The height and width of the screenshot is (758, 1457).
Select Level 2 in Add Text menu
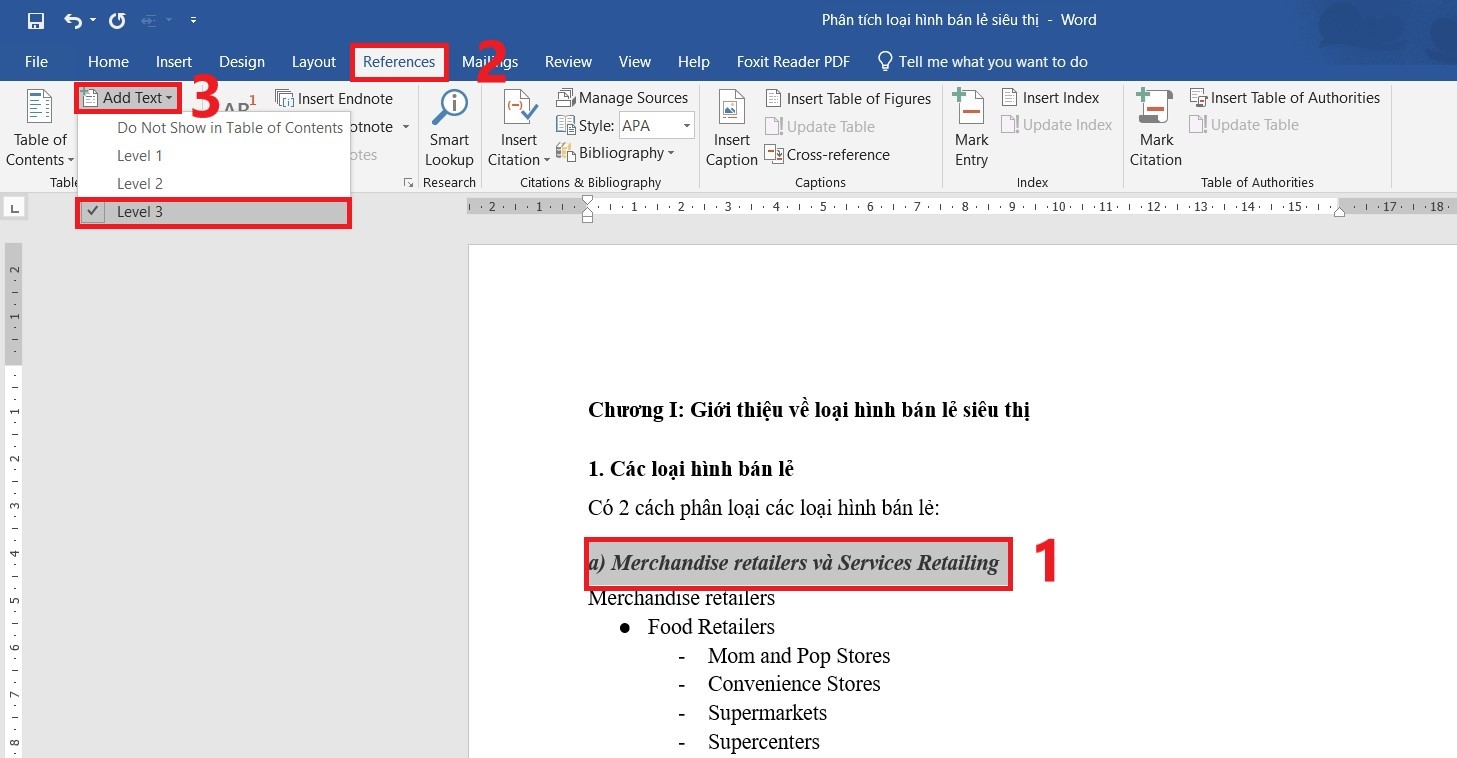point(214,184)
